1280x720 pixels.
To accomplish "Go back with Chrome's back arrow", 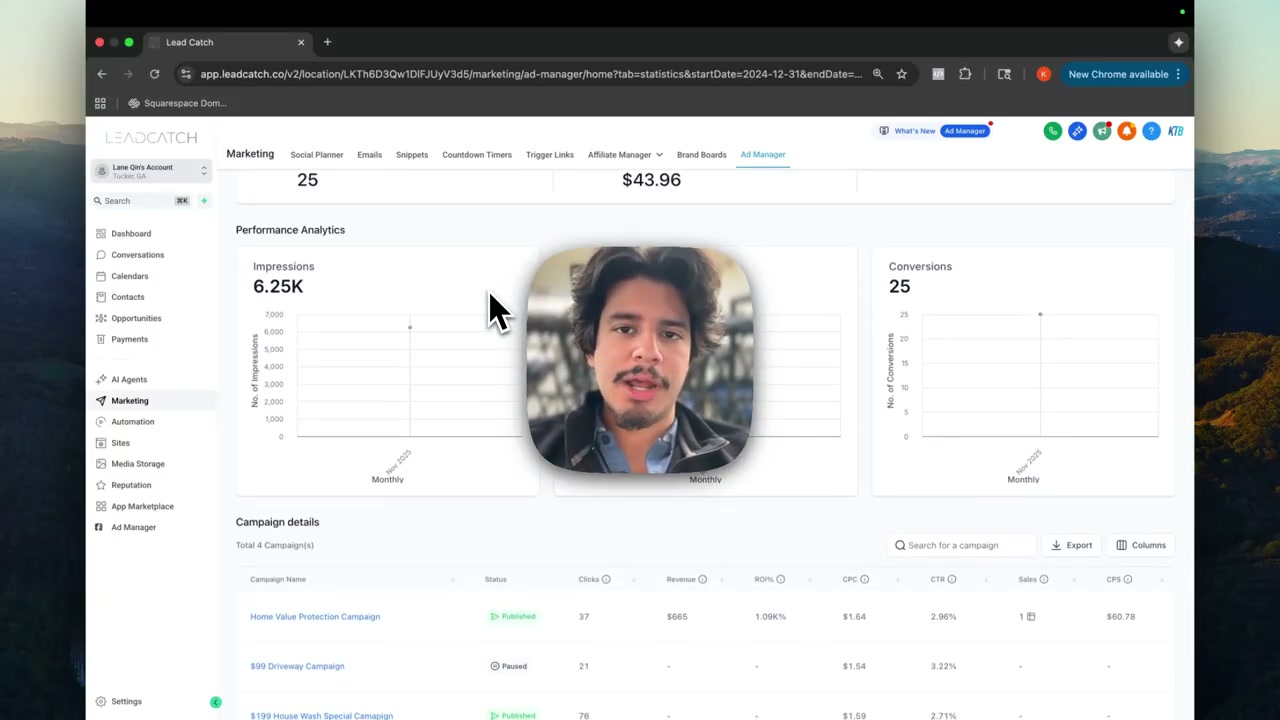I will coord(102,74).
